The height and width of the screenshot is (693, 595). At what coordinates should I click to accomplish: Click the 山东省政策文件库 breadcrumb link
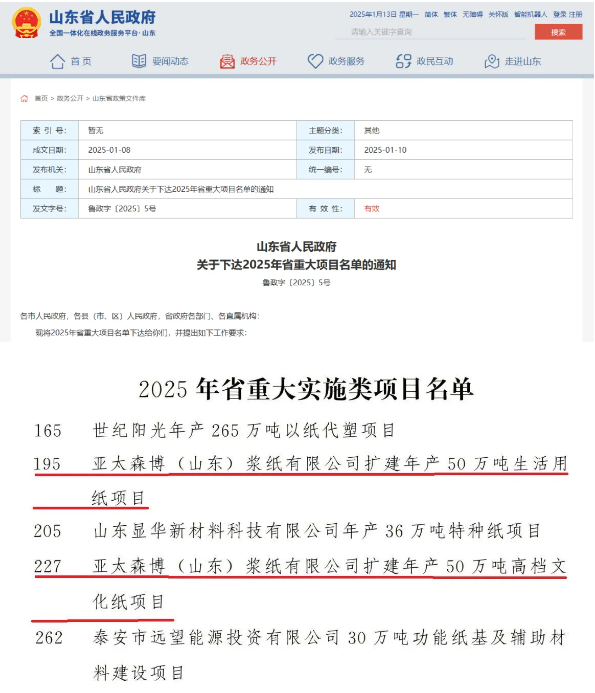click(119, 98)
